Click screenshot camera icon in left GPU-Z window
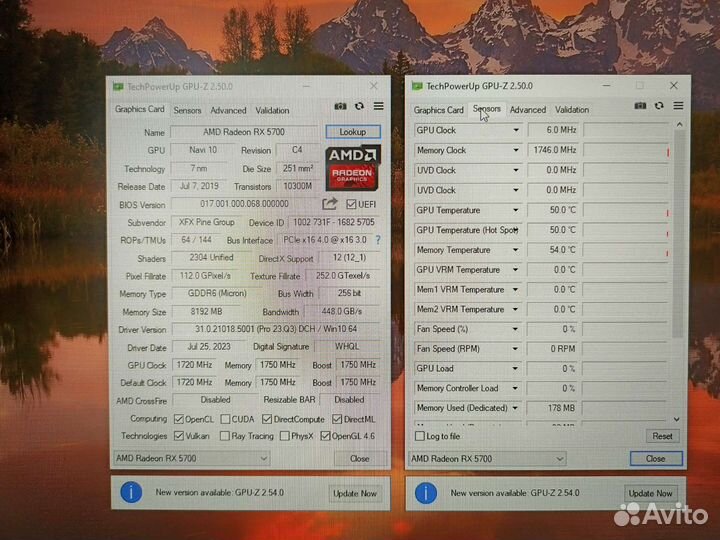Image resolution: width=720 pixels, height=540 pixels. [340, 106]
